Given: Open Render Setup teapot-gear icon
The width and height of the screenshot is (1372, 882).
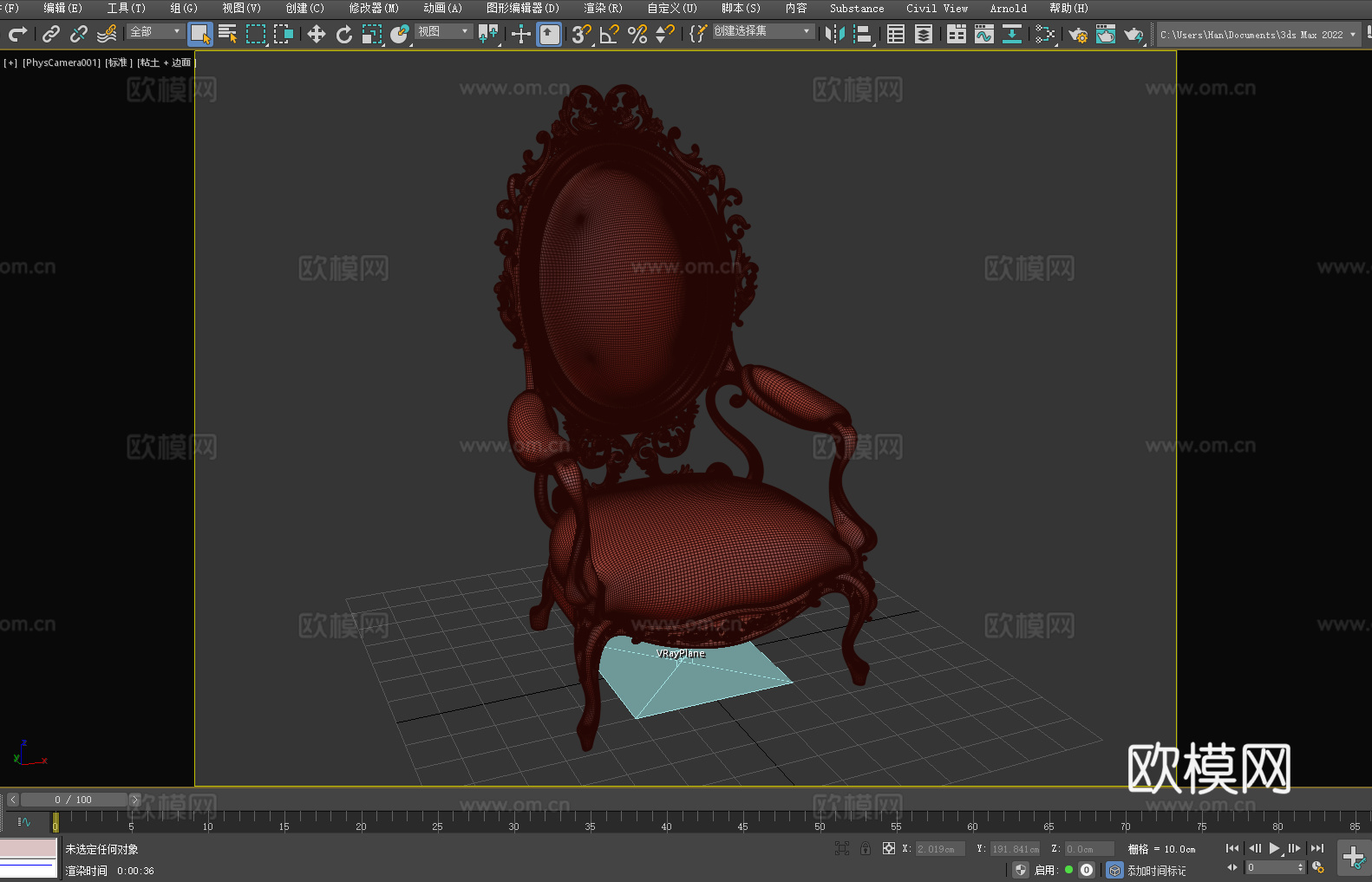Looking at the screenshot, I should (x=1078, y=34).
